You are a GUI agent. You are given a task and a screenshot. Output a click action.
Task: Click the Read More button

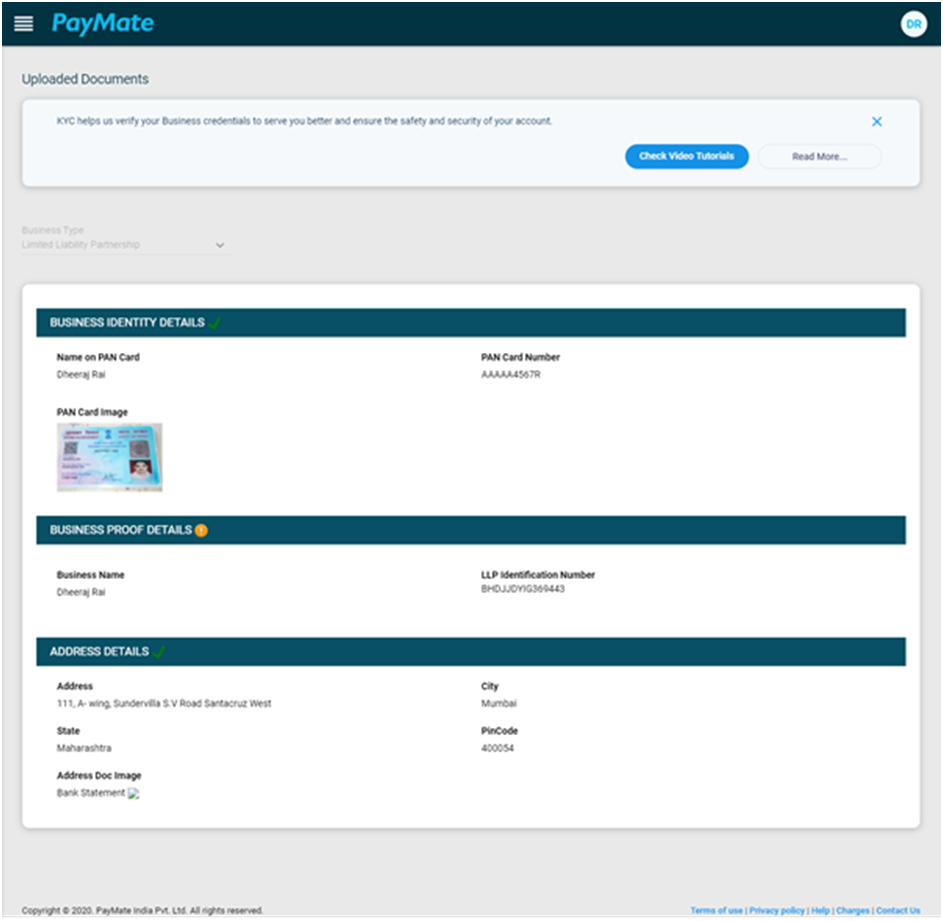tap(819, 156)
